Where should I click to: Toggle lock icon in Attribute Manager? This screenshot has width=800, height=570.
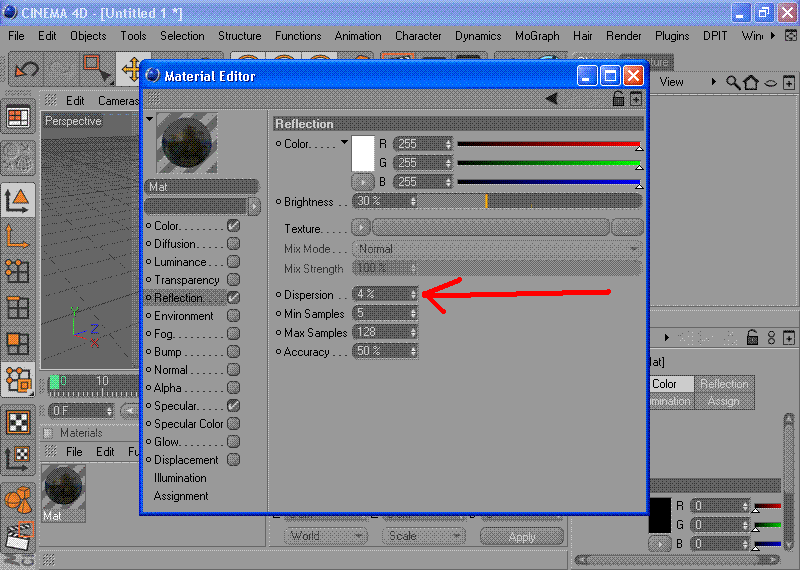pos(752,337)
